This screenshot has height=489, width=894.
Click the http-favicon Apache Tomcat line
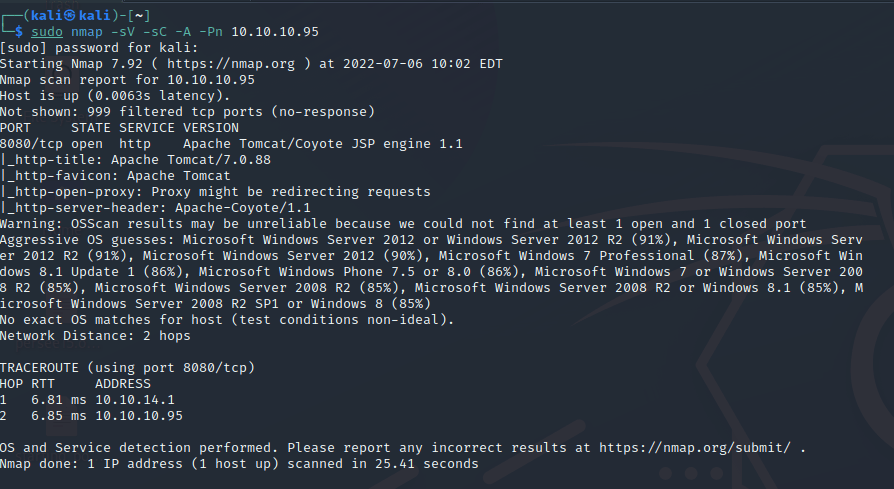[x=115, y=176]
